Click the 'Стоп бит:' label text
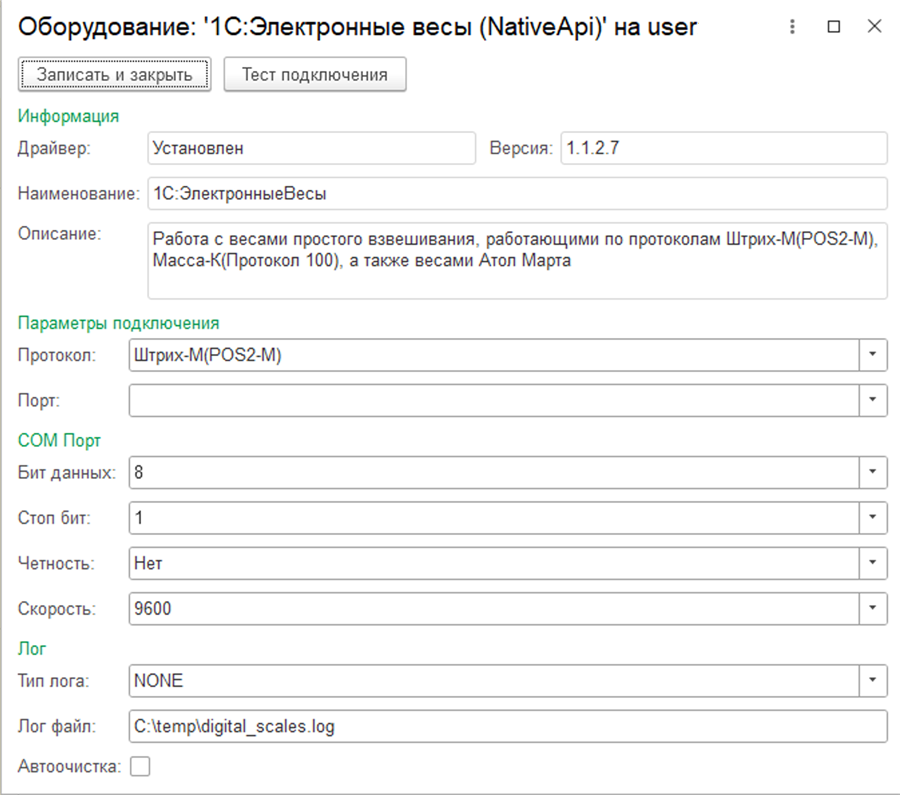Image resolution: width=900 pixels, height=795 pixels. (x=54, y=518)
